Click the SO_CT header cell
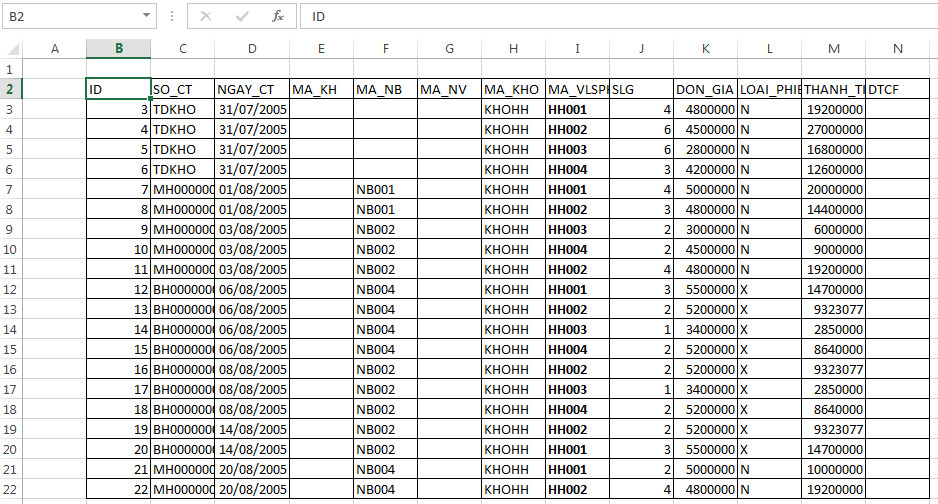This screenshot has width=938, height=504. (182, 89)
